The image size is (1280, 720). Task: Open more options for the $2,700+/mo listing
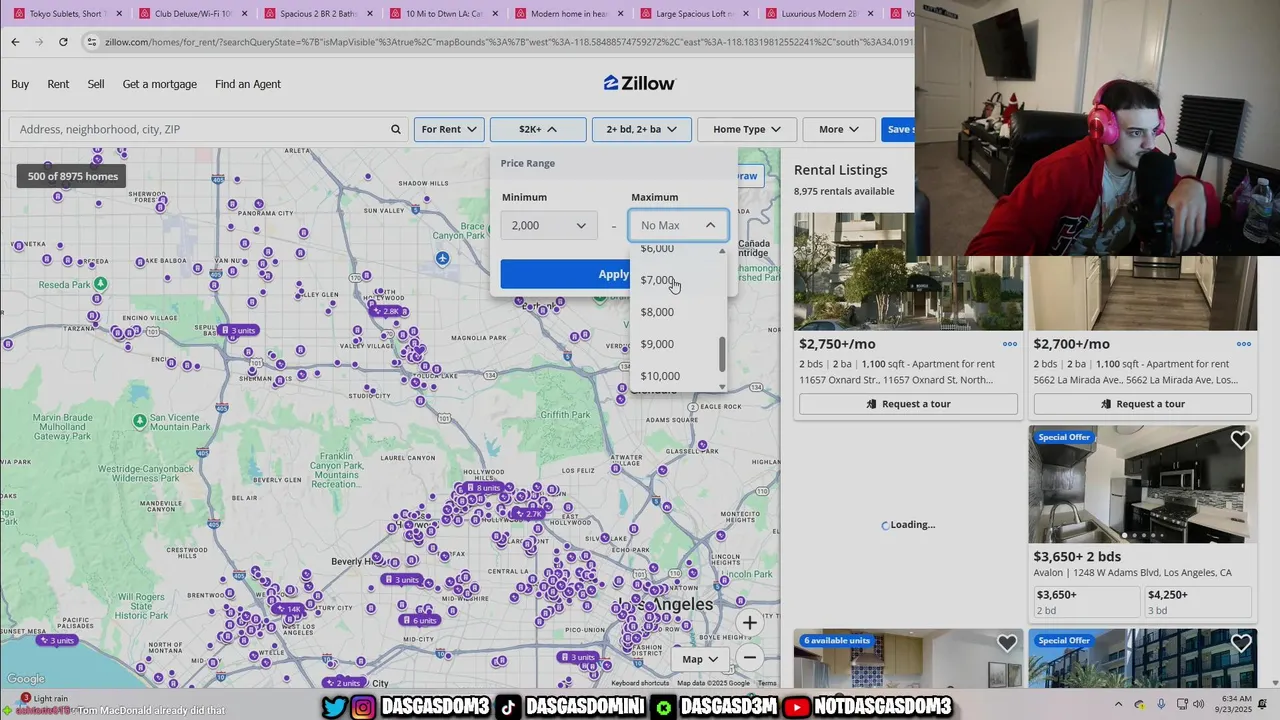(1244, 344)
